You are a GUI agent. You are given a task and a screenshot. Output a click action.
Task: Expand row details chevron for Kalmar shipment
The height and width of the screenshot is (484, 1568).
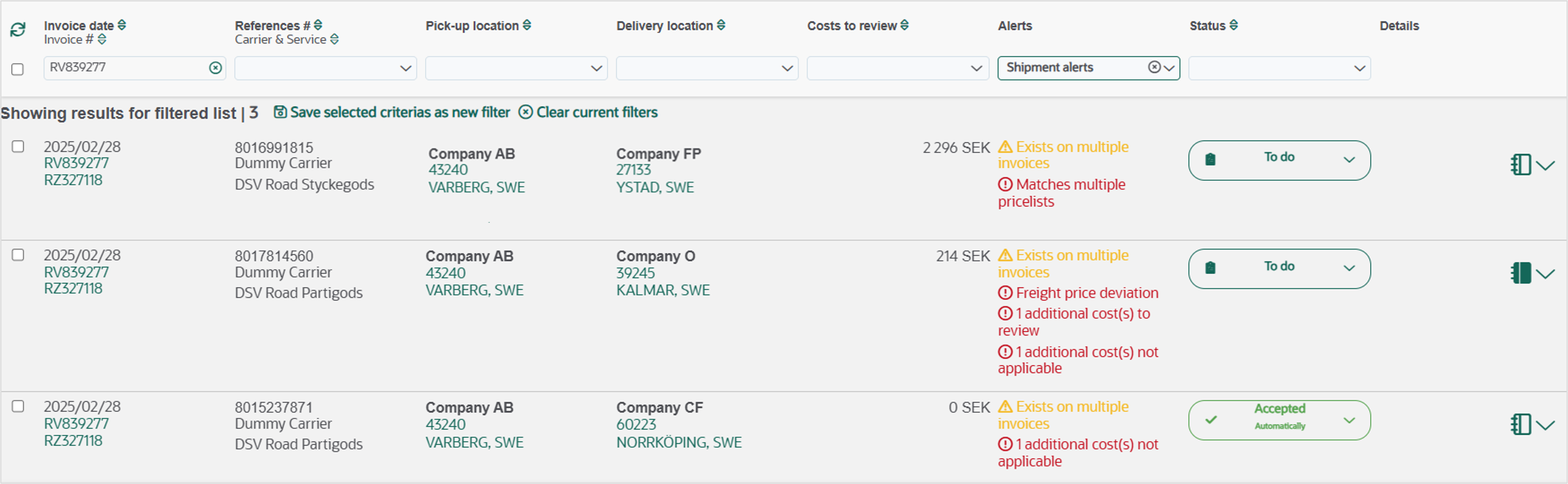coord(1546,273)
